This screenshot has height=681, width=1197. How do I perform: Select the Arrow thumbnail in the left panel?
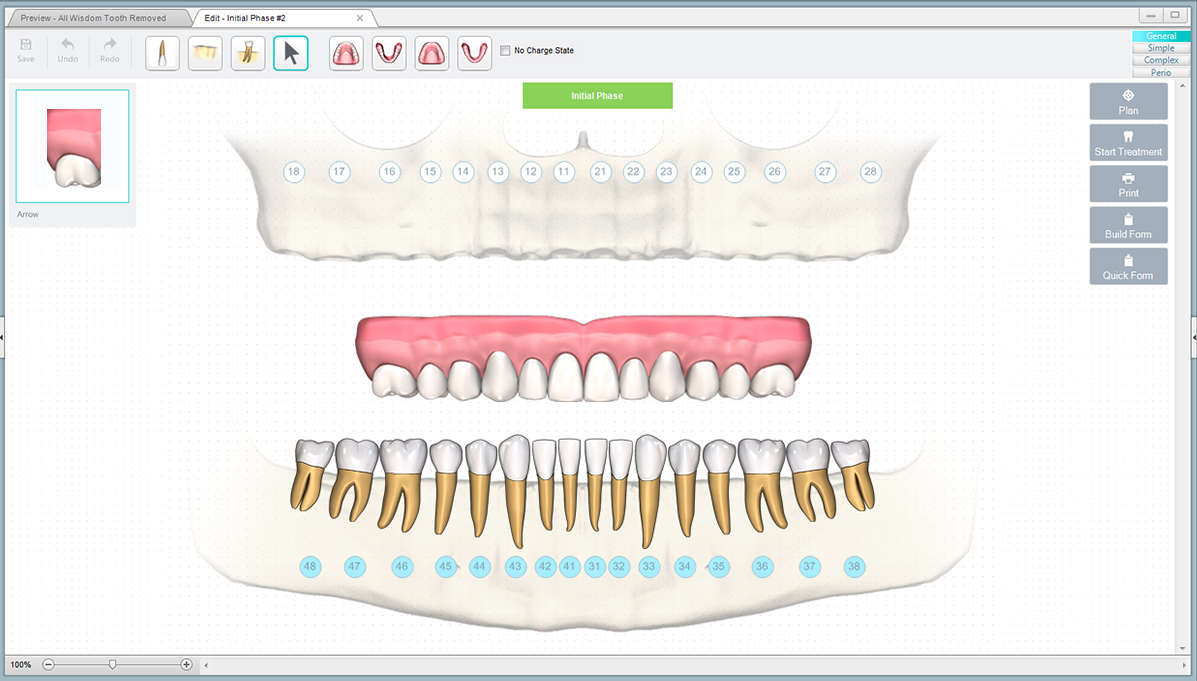72,146
